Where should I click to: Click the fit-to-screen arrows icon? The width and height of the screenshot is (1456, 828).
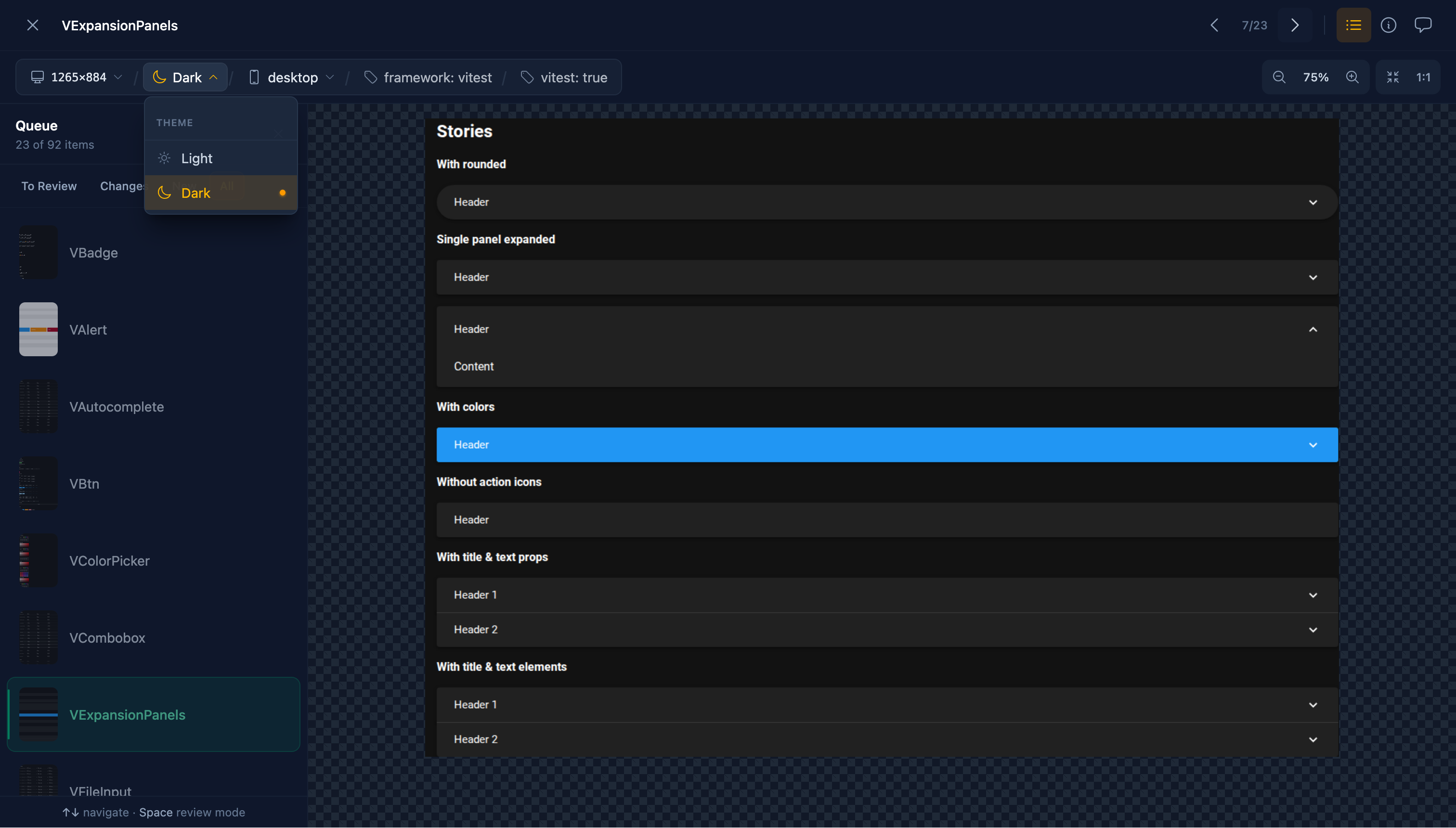click(1393, 77)
